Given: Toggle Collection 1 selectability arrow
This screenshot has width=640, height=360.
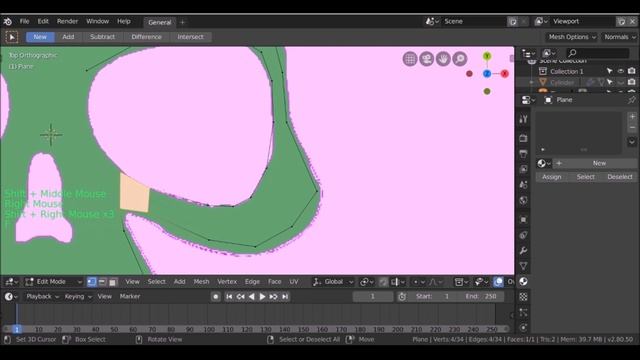Looking at the screenshot, I should (609, 71).
